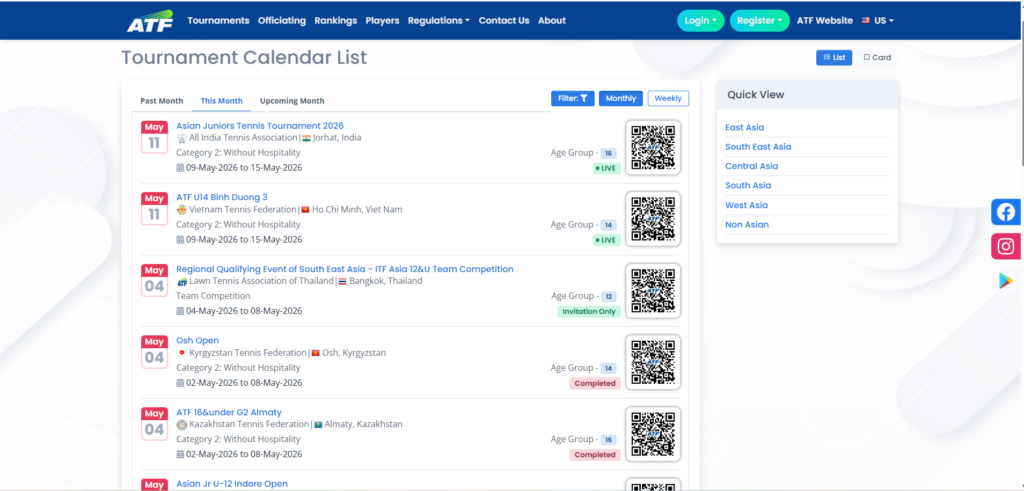This screenshot has width=1024, height=491.
Task: Select Monthly view toggle
Action: click(x=621, y=98)
